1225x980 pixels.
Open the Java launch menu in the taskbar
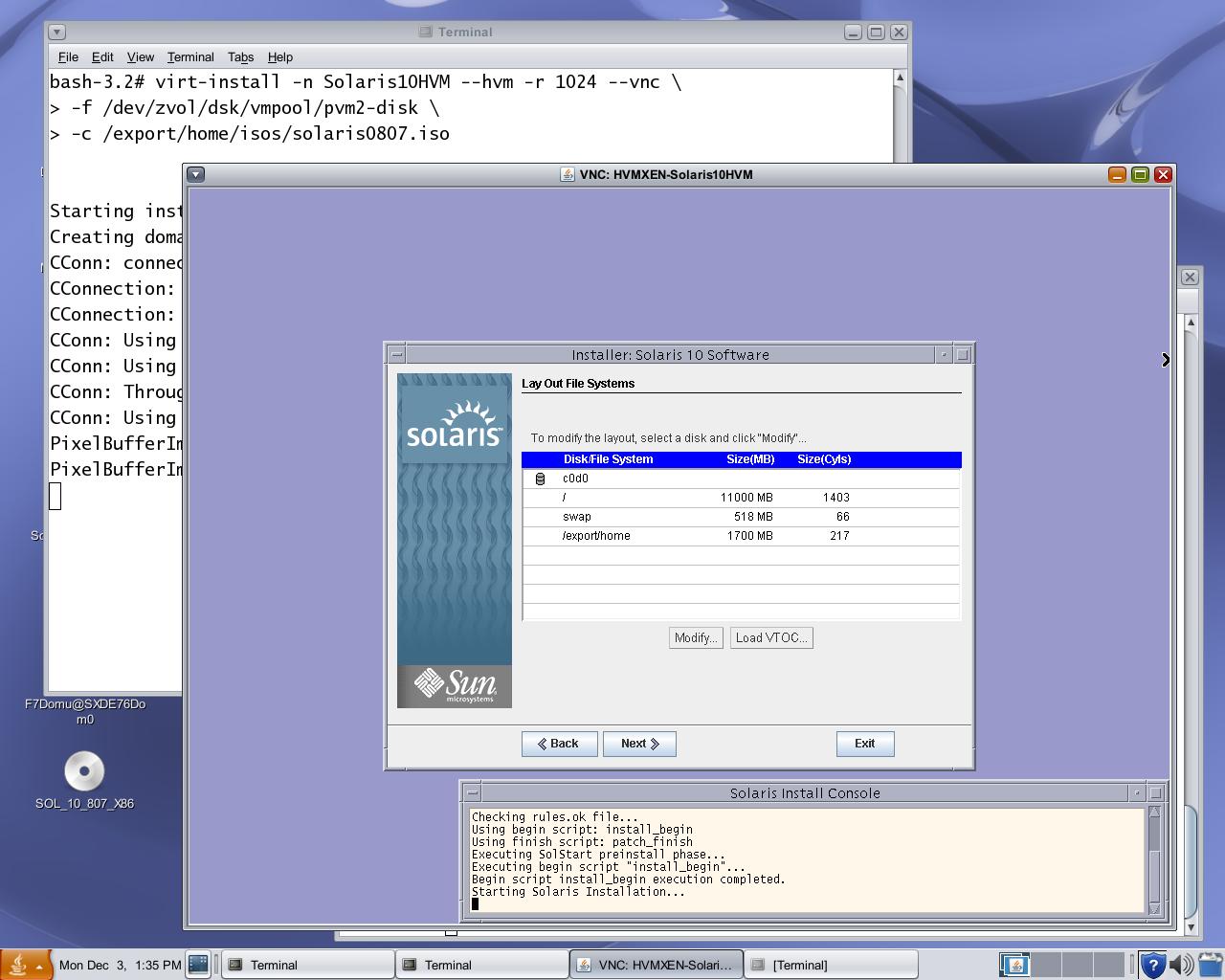point(26,965)
